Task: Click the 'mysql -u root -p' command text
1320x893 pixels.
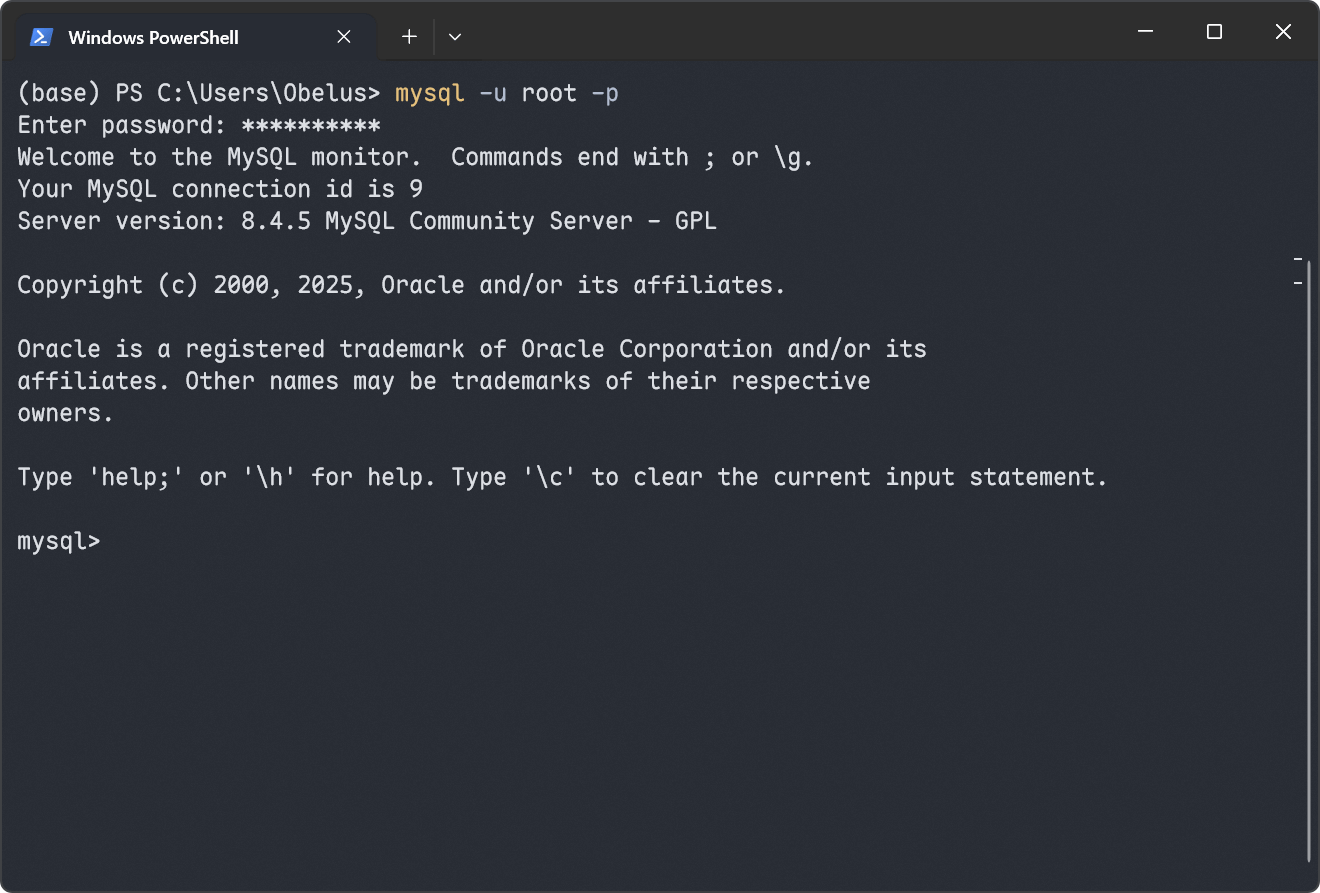Action: point(507,93)
